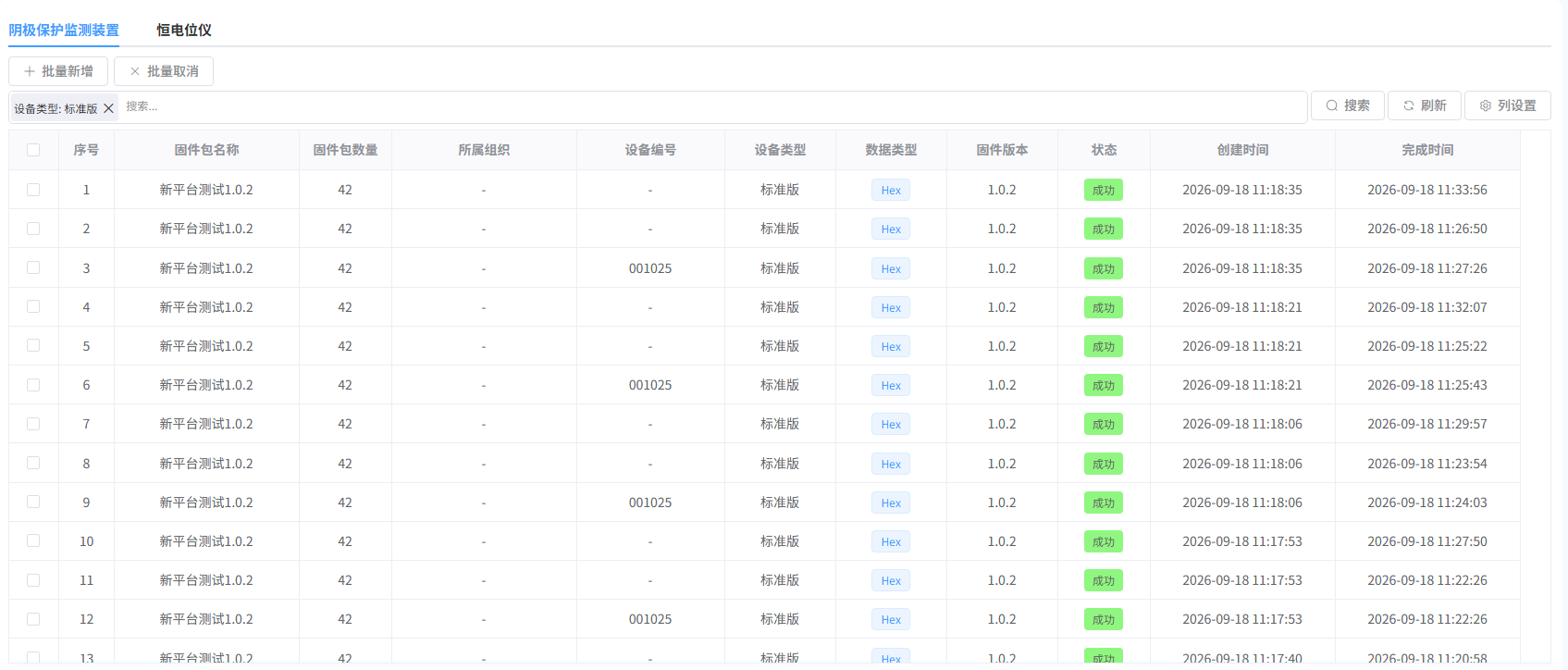Open 列设置 column settings
The image size is (1568, 670).
(1508, 105)
